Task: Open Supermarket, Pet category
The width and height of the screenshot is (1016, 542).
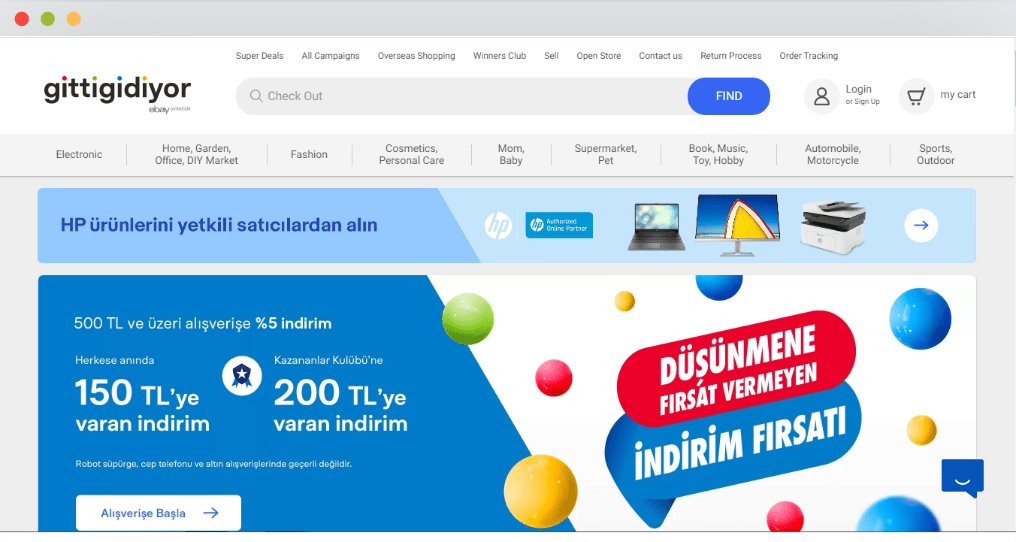Action: coord(606,154)
